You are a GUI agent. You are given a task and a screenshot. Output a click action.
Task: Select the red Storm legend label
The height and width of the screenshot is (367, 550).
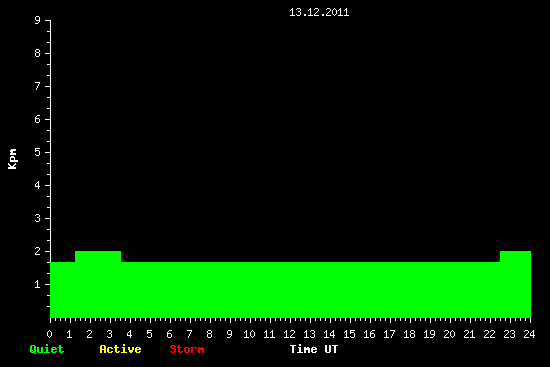pos(187,349)
